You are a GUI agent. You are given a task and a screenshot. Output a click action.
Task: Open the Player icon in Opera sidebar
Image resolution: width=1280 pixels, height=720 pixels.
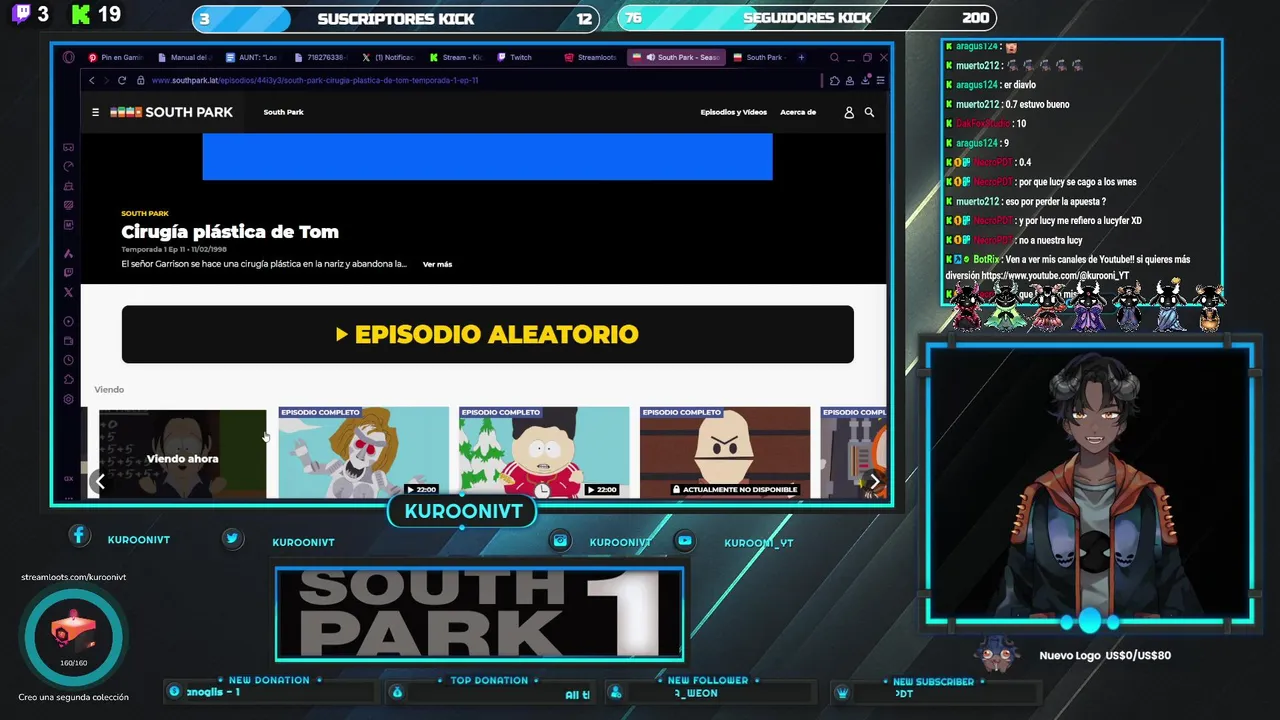(x=68, y=321)
